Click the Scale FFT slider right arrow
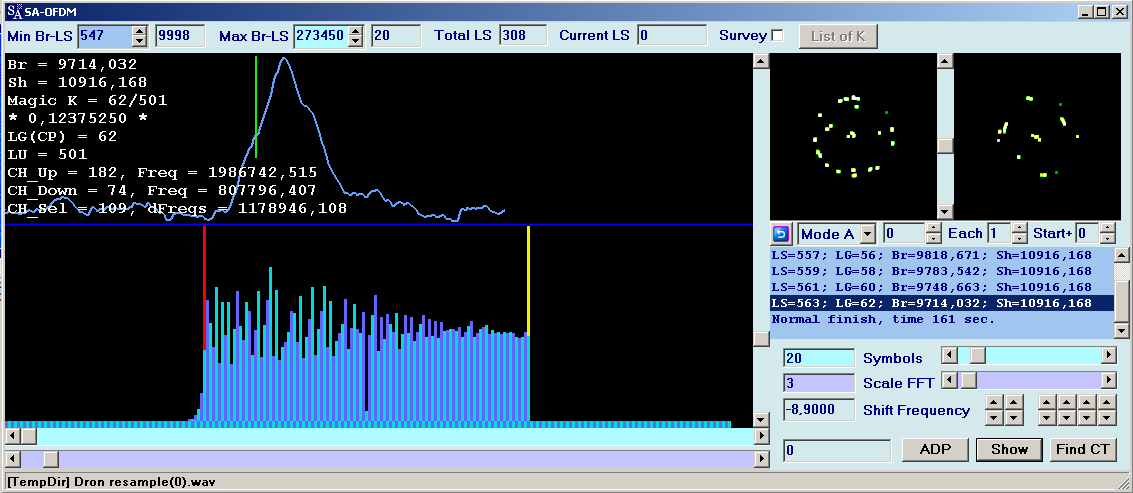 coord(1108,380)
